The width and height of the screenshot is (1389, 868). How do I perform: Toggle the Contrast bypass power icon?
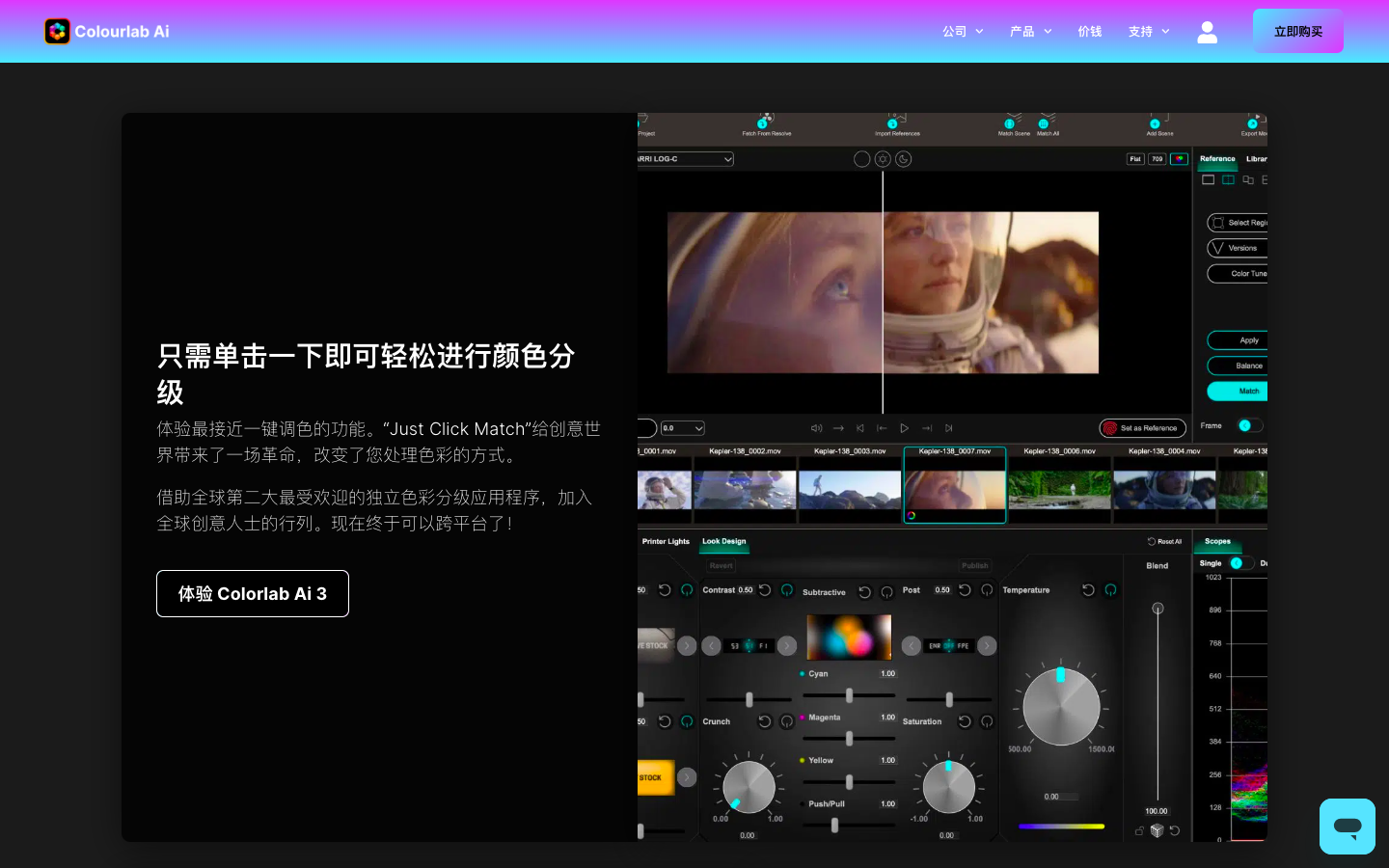point(787,590)
